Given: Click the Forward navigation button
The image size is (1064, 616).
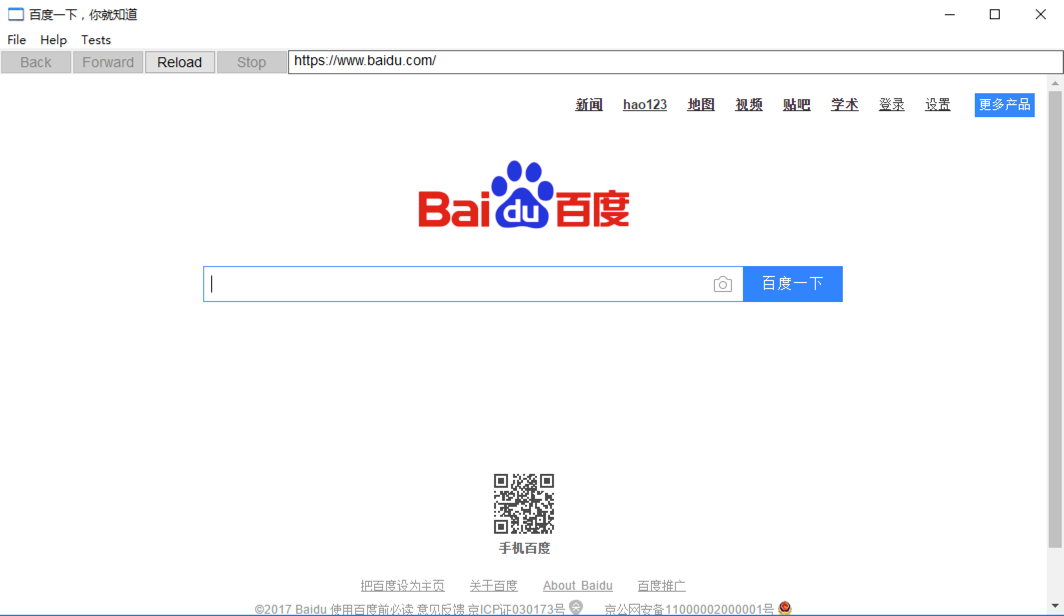Looking at the screenshot, I should click(x=108, y=62).
